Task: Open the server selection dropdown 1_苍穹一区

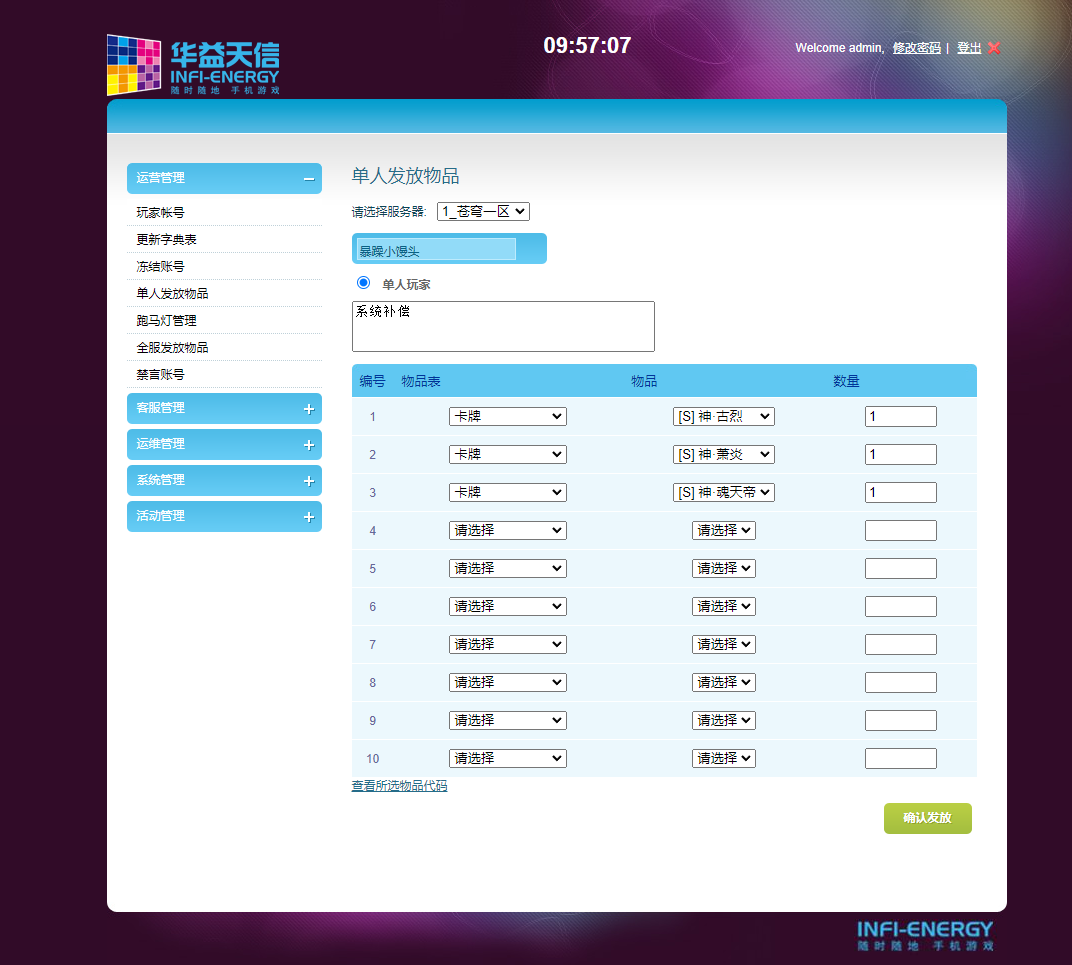Action: [483, 211]
